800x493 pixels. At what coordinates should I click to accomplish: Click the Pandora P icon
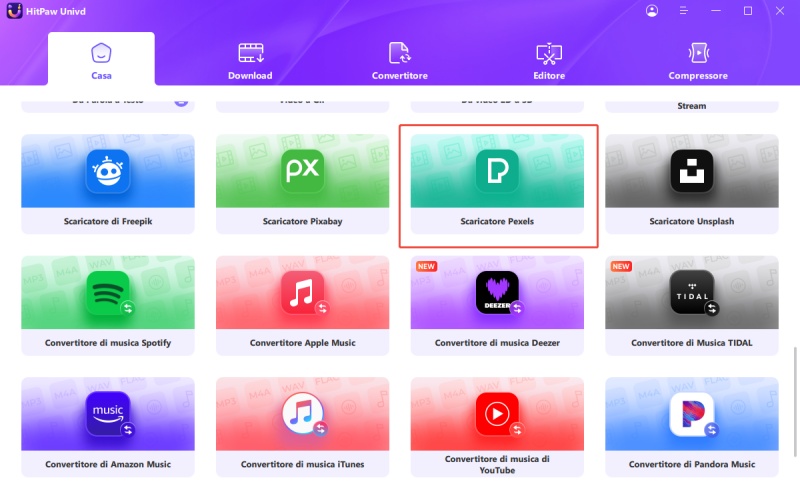(692, 414)
